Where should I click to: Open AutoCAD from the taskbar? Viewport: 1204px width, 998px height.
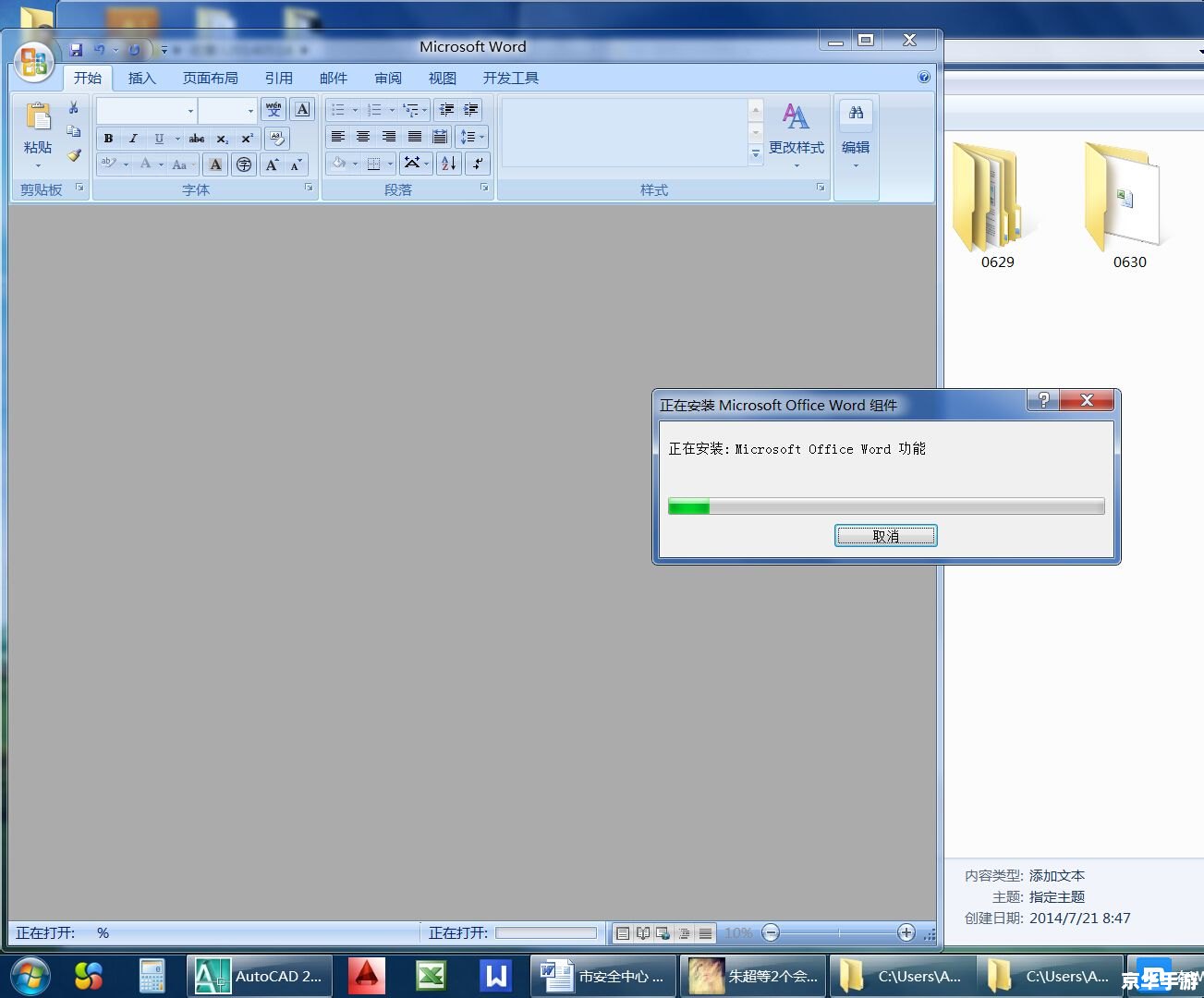point(260,976)
